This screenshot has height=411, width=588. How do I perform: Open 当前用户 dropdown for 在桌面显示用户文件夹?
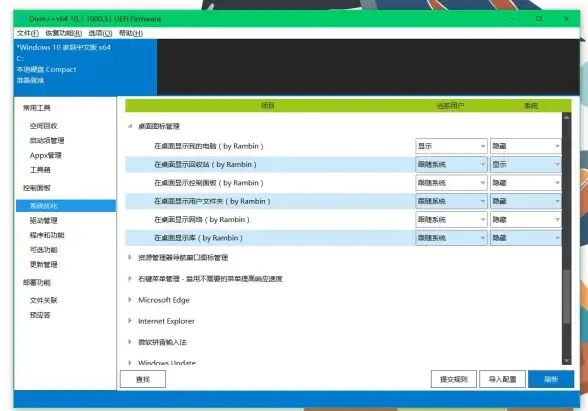tap(451, 201)
